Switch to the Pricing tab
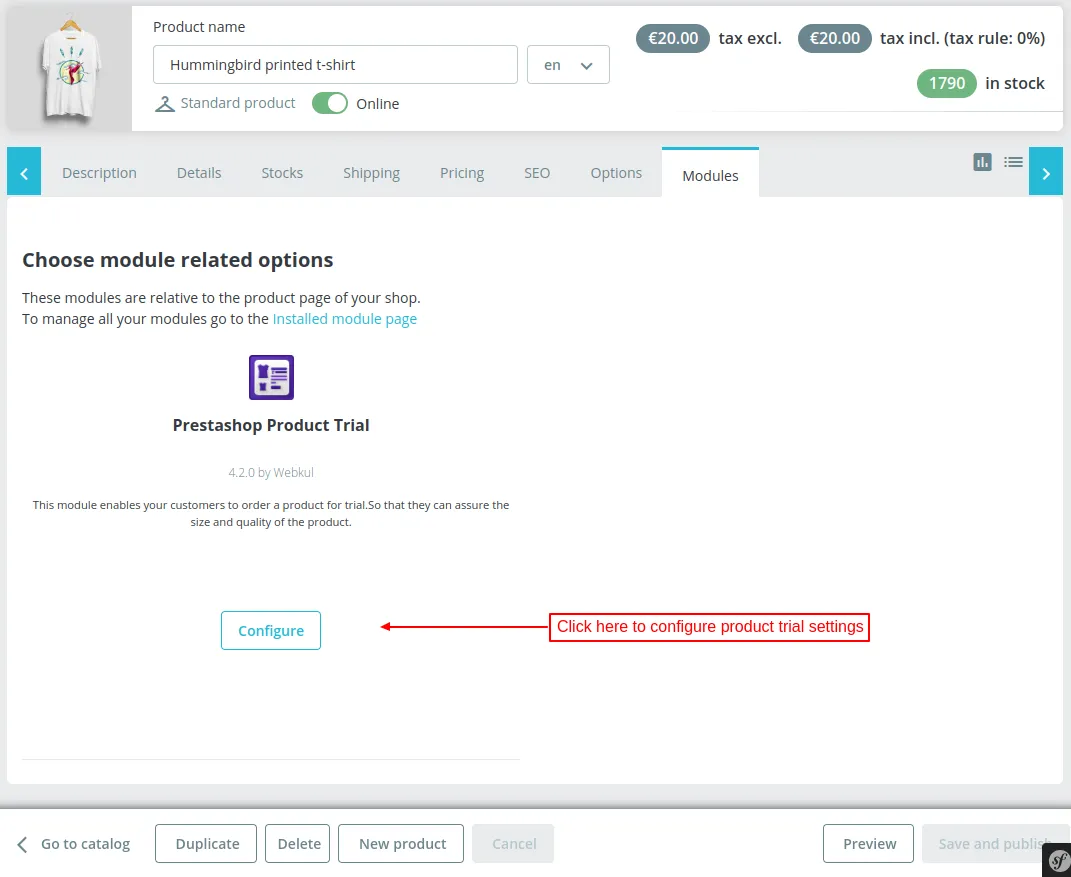Screen dimensions: 1071x877 462,173
